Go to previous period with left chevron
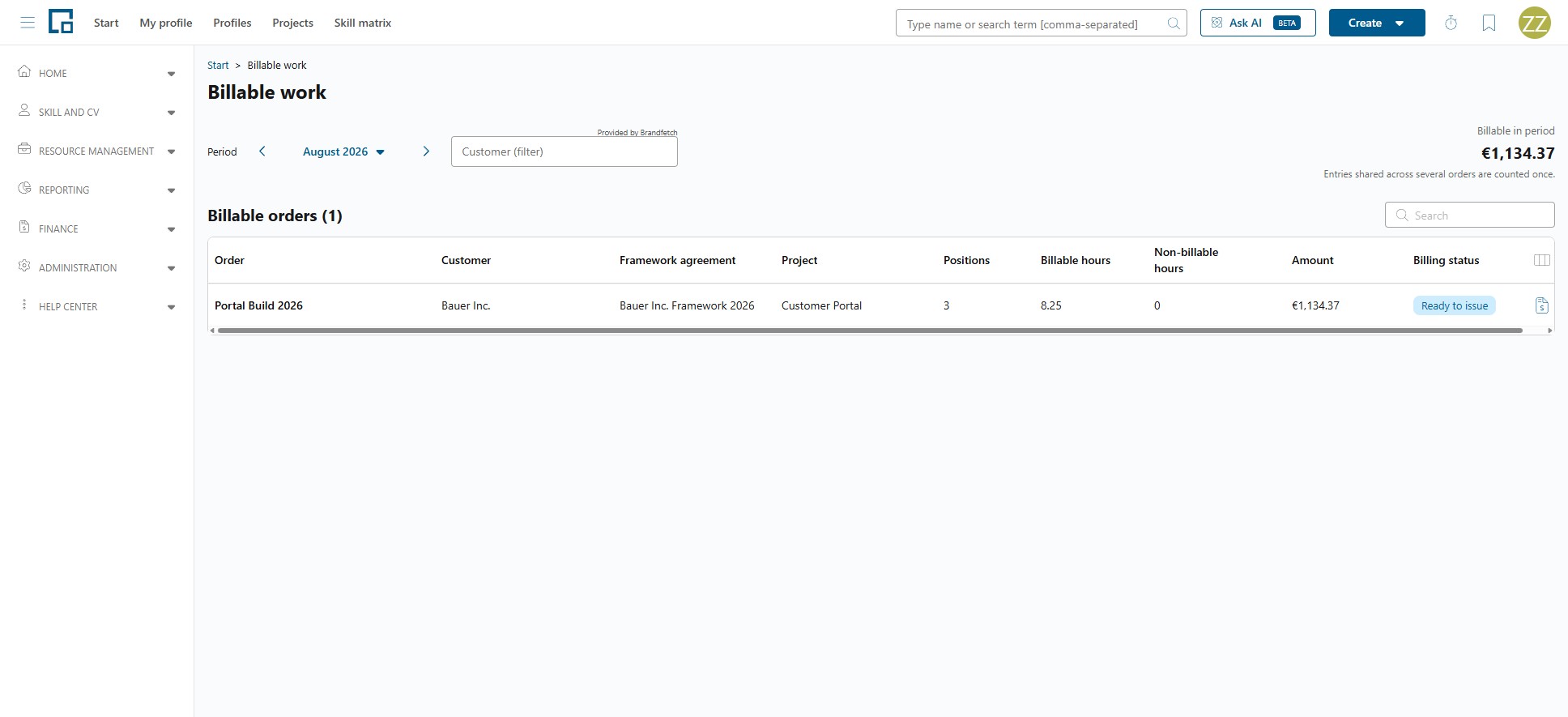1568x717 pixels. (262, 152)
